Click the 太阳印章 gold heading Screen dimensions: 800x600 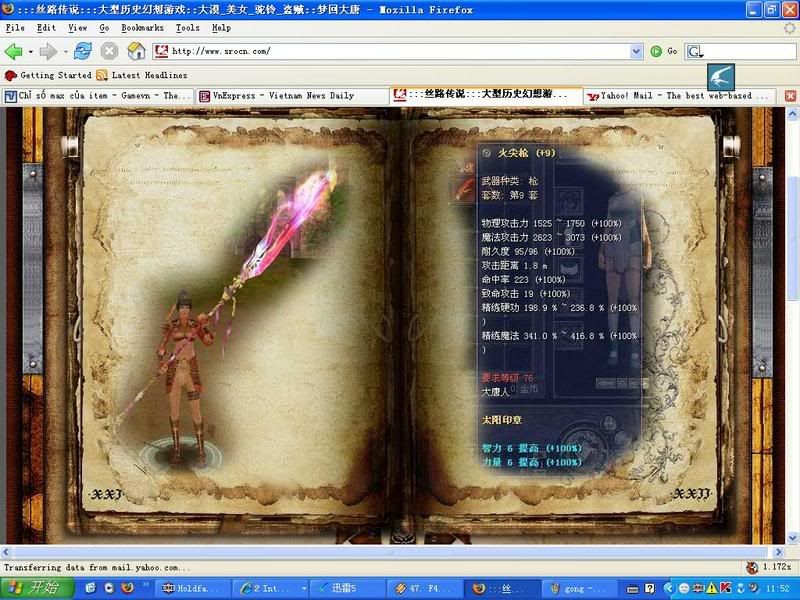502,420
